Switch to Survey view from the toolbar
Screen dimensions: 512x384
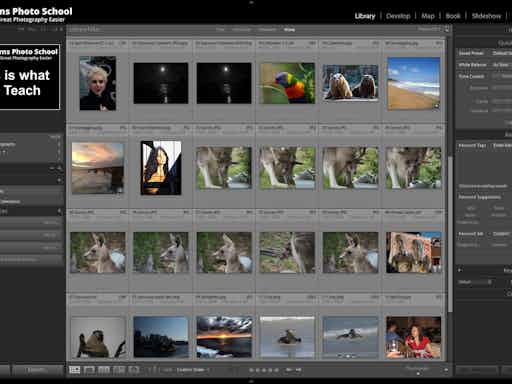click(x=119, y=370)
